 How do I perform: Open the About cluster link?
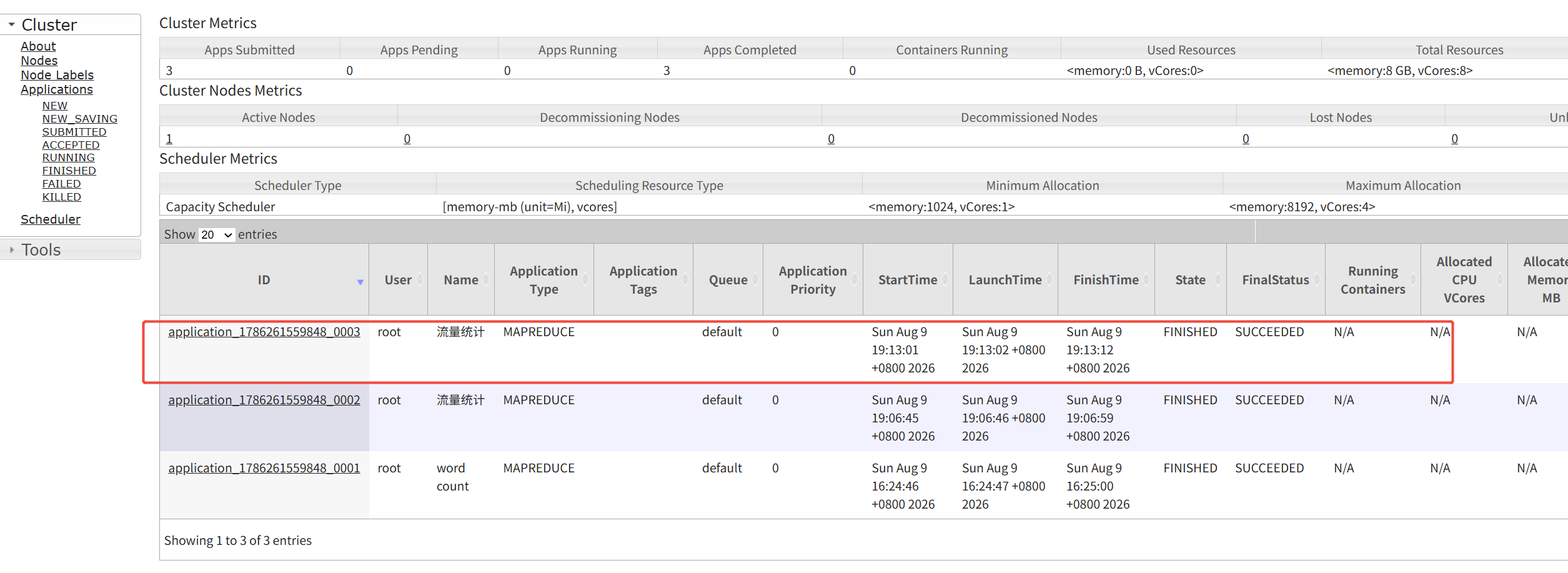38,46
